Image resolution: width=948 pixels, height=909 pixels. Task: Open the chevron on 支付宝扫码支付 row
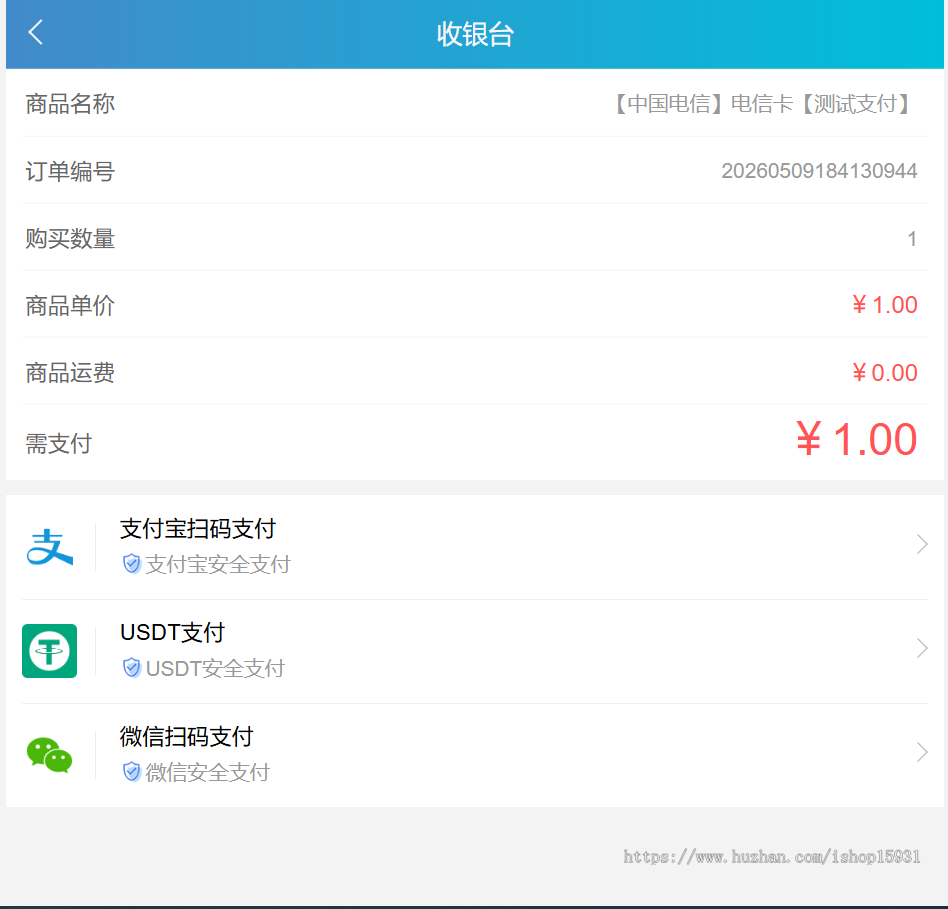922,544
